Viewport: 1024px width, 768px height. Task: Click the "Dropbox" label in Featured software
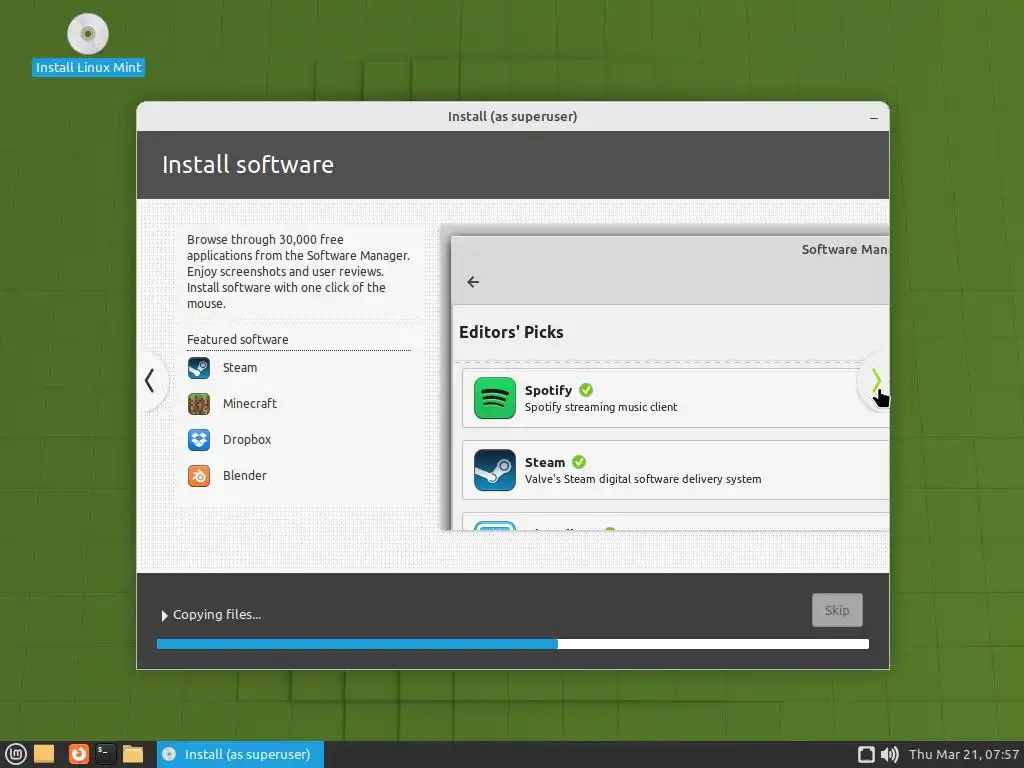(247, 440)
